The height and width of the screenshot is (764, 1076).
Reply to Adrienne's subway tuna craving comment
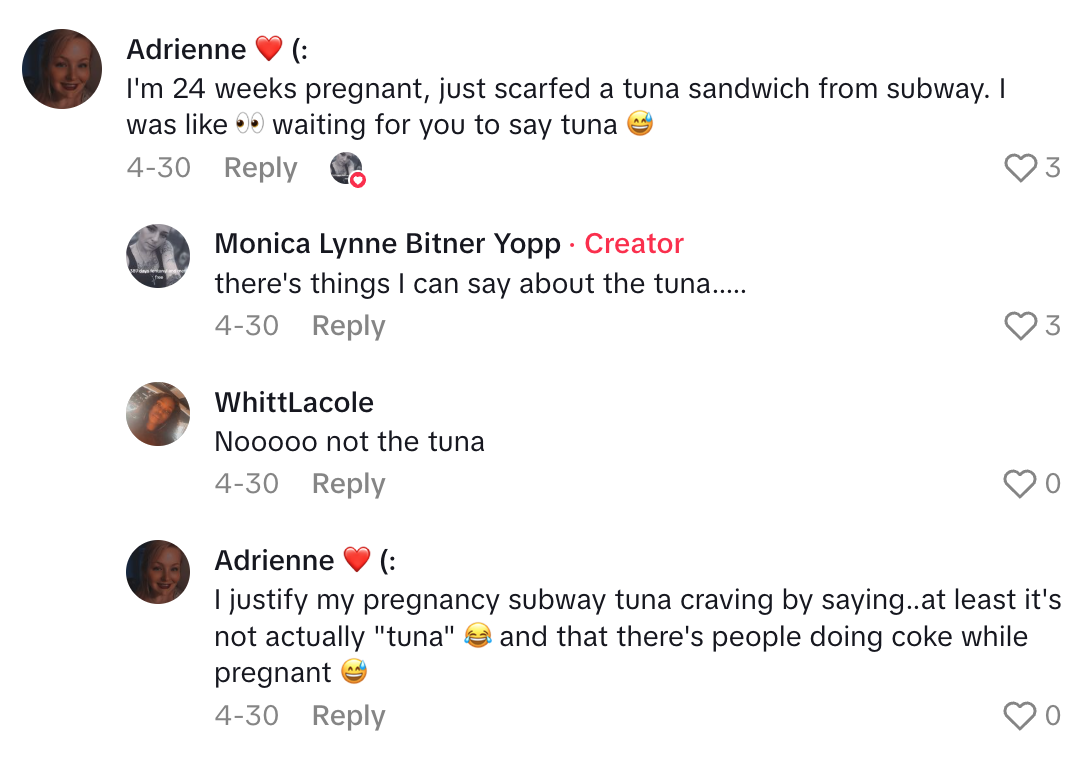pyautogui.click(x=348, y=716)
